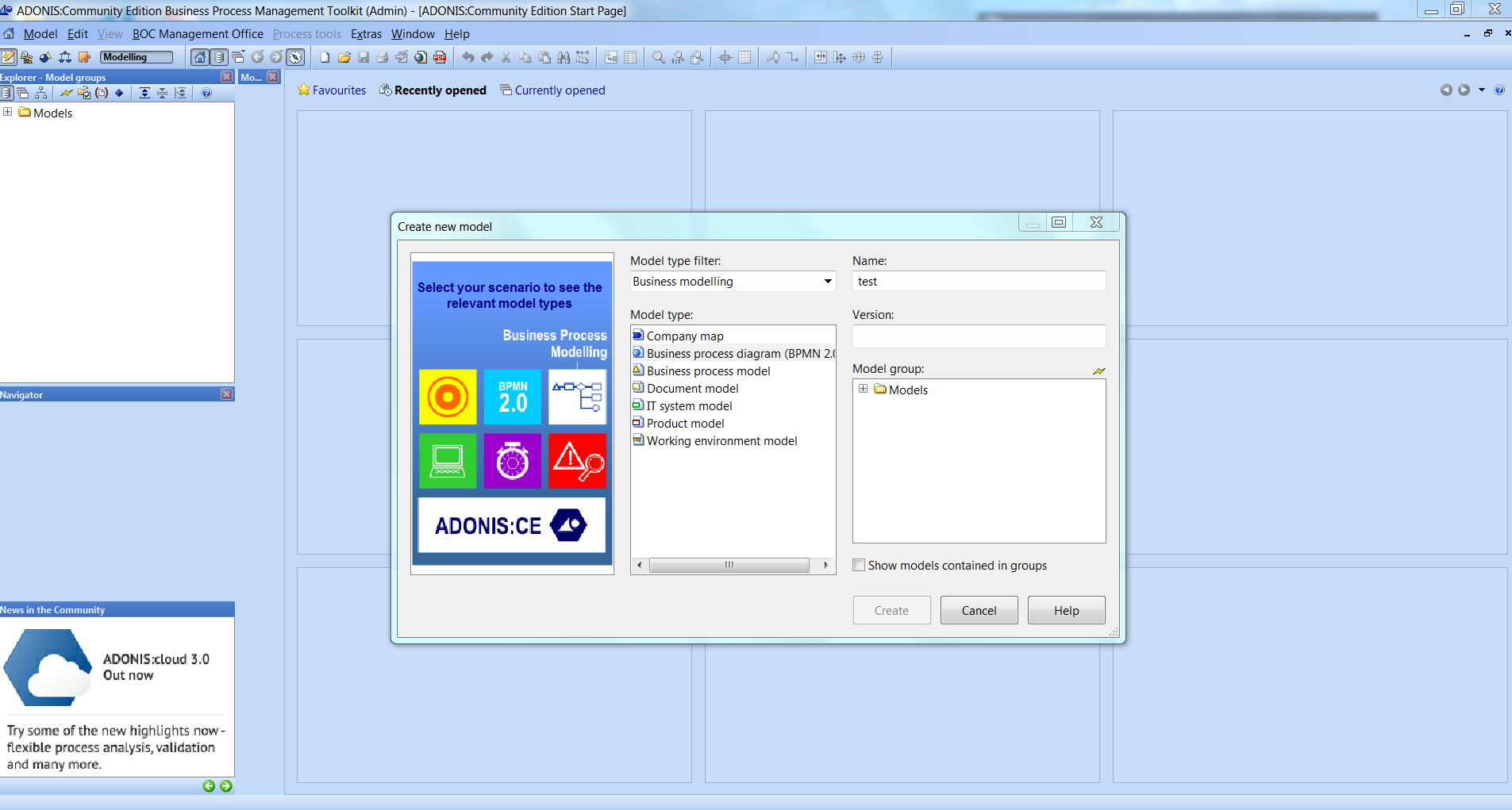This screenshot has height=810, width=1512.
Task: Click the Name input field
Action: click(x=979, y=282)
